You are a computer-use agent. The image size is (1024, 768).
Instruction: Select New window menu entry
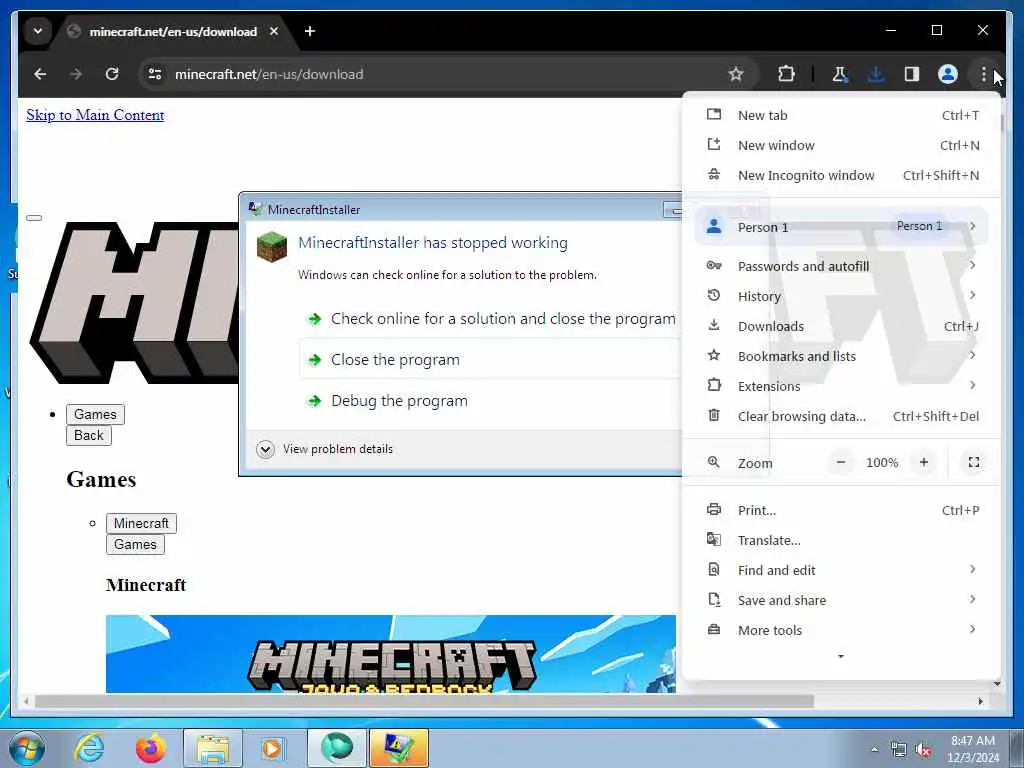pos(841,146)
